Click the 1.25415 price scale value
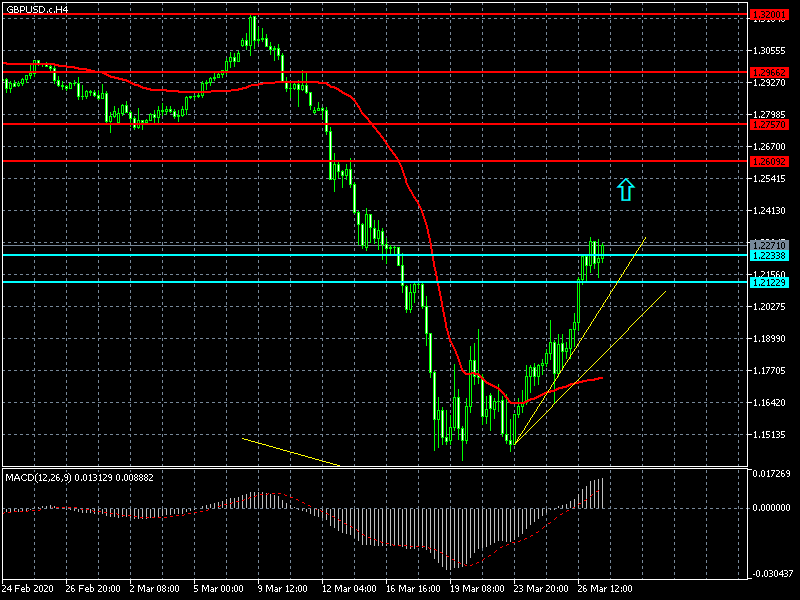The height and width of the screenshot is (600, 800). [769, 178]
